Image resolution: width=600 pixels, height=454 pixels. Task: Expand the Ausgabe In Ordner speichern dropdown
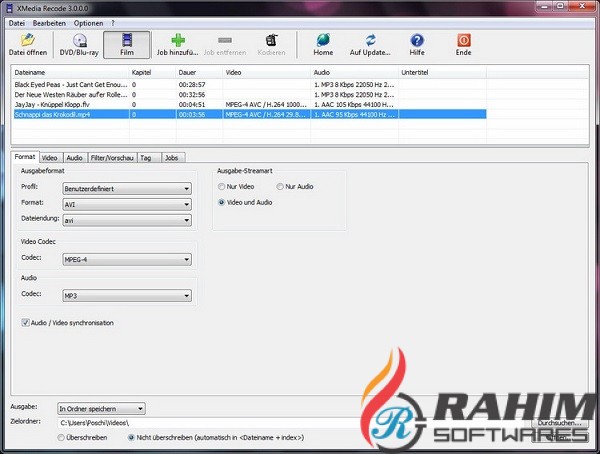[x=101, y=409]
